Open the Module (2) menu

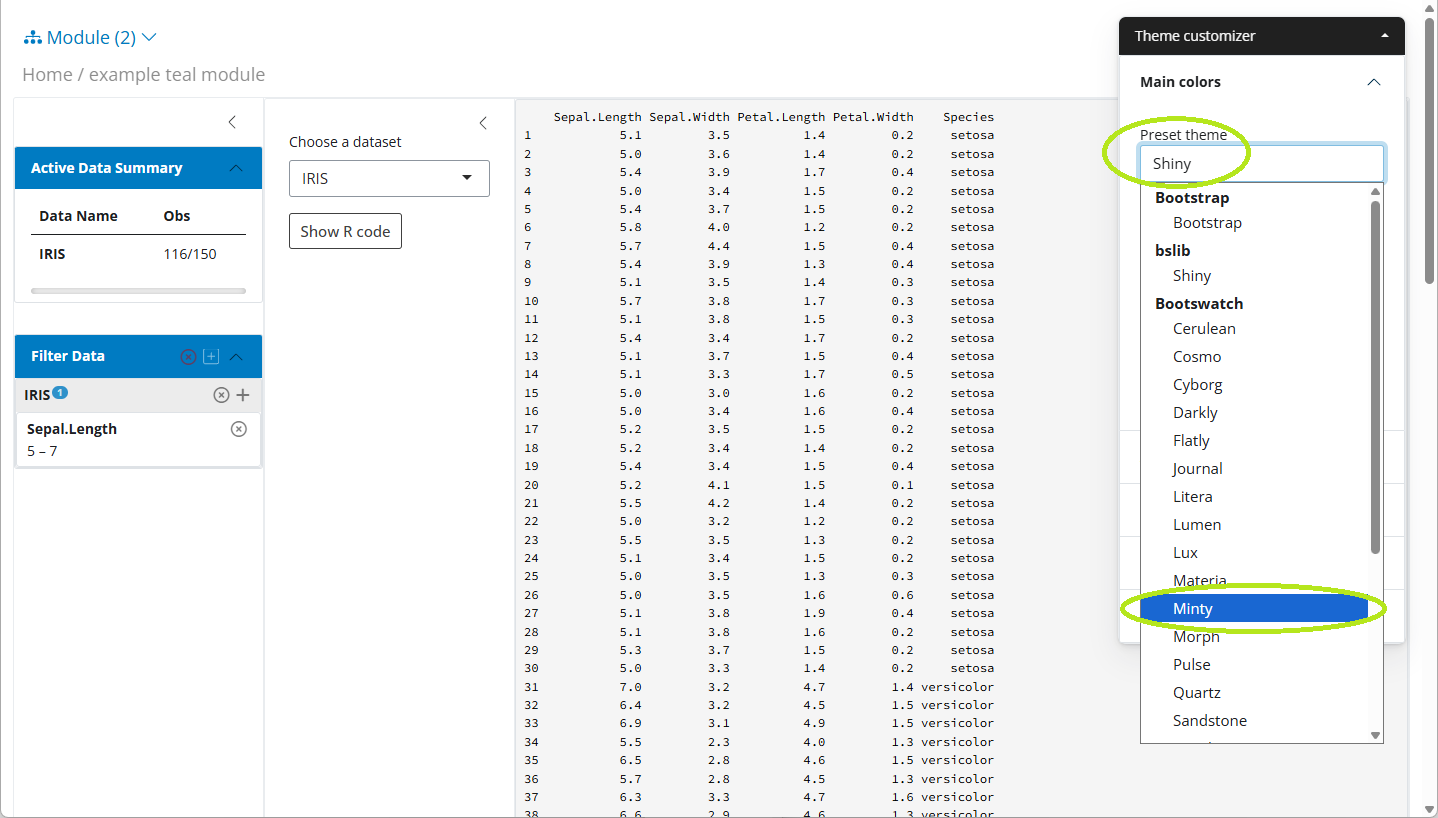click(91, 38)
